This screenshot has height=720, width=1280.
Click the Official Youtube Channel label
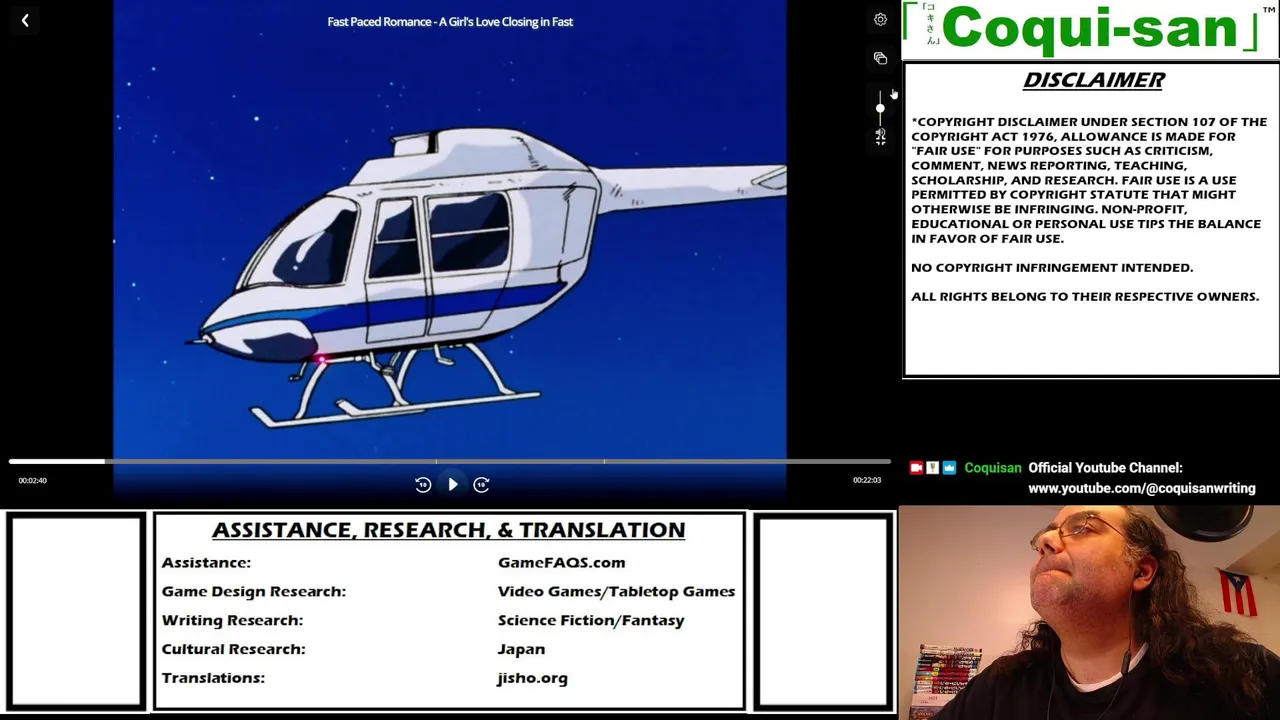pos(1105,468)
